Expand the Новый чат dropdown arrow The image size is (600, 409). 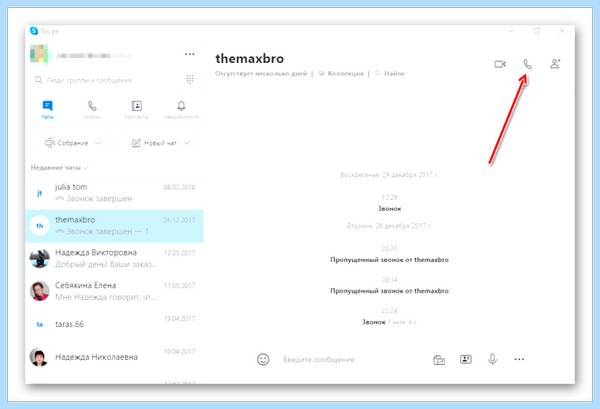point(186,143)
